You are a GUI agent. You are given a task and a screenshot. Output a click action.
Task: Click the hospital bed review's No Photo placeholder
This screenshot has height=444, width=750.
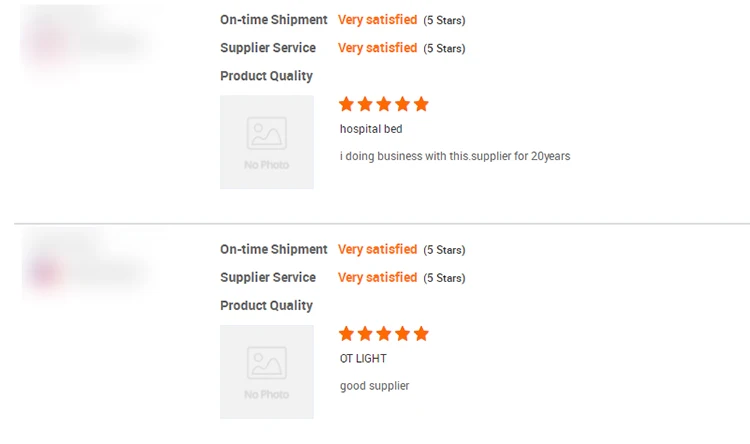click(267, 142)
